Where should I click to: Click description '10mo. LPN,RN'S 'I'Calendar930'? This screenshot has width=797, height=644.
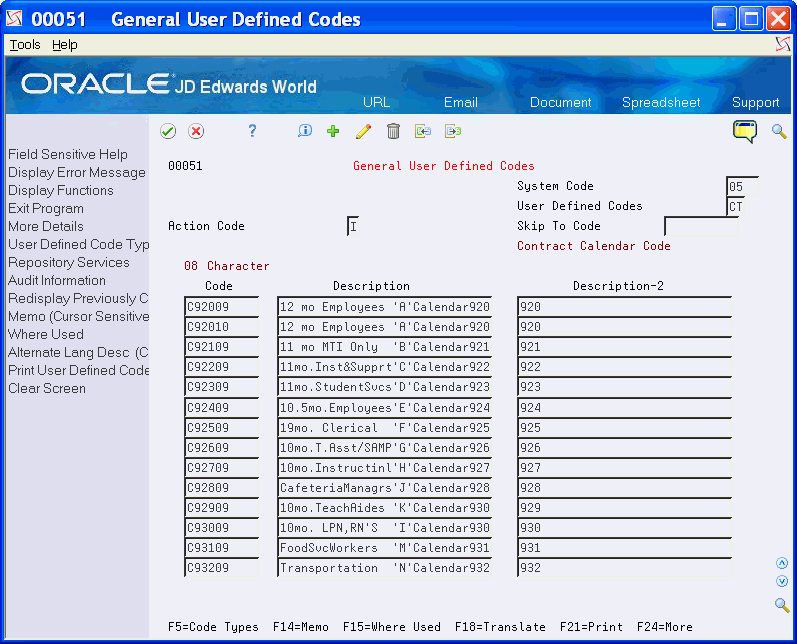pos(385,528)
